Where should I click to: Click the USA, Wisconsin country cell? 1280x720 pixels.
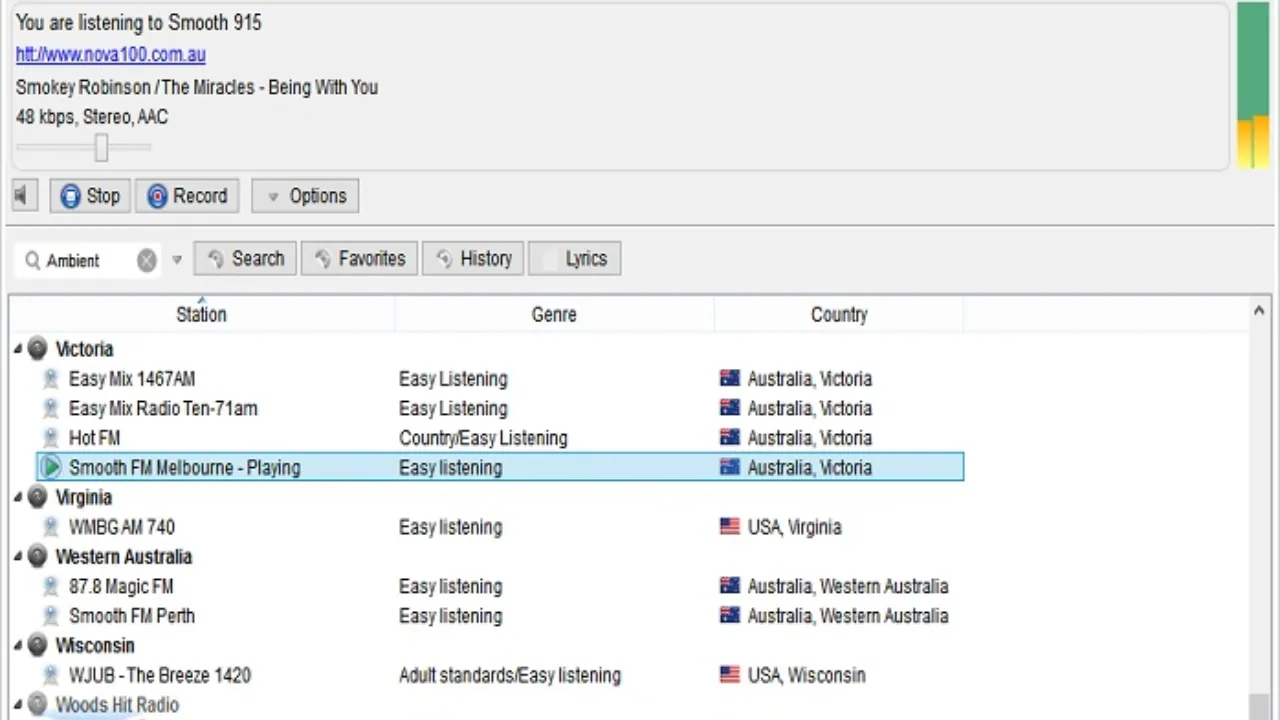[806, 675]
